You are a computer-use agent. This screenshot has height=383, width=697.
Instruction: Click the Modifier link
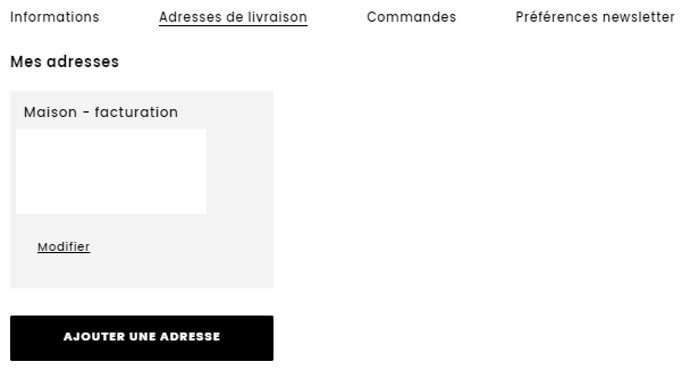(64, 247)
